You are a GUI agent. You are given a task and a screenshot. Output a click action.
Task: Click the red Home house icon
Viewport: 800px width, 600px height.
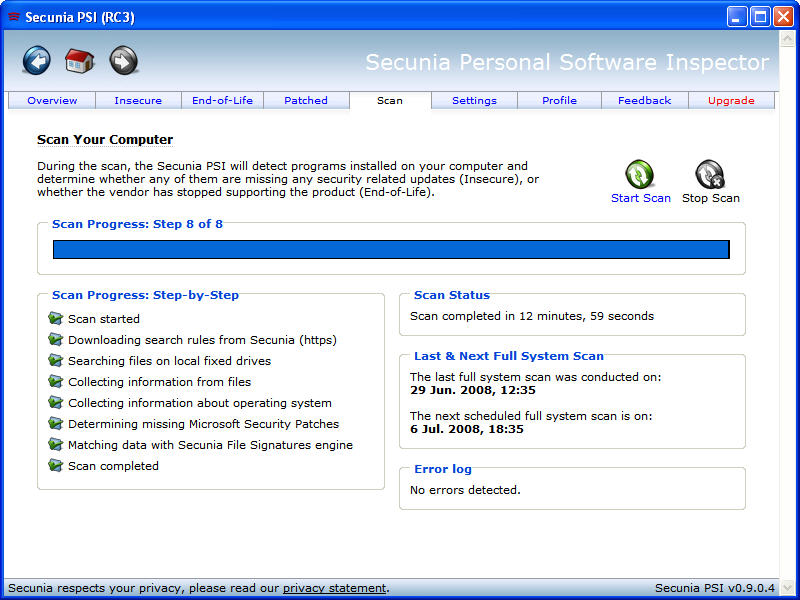click(x=80, y=61)
